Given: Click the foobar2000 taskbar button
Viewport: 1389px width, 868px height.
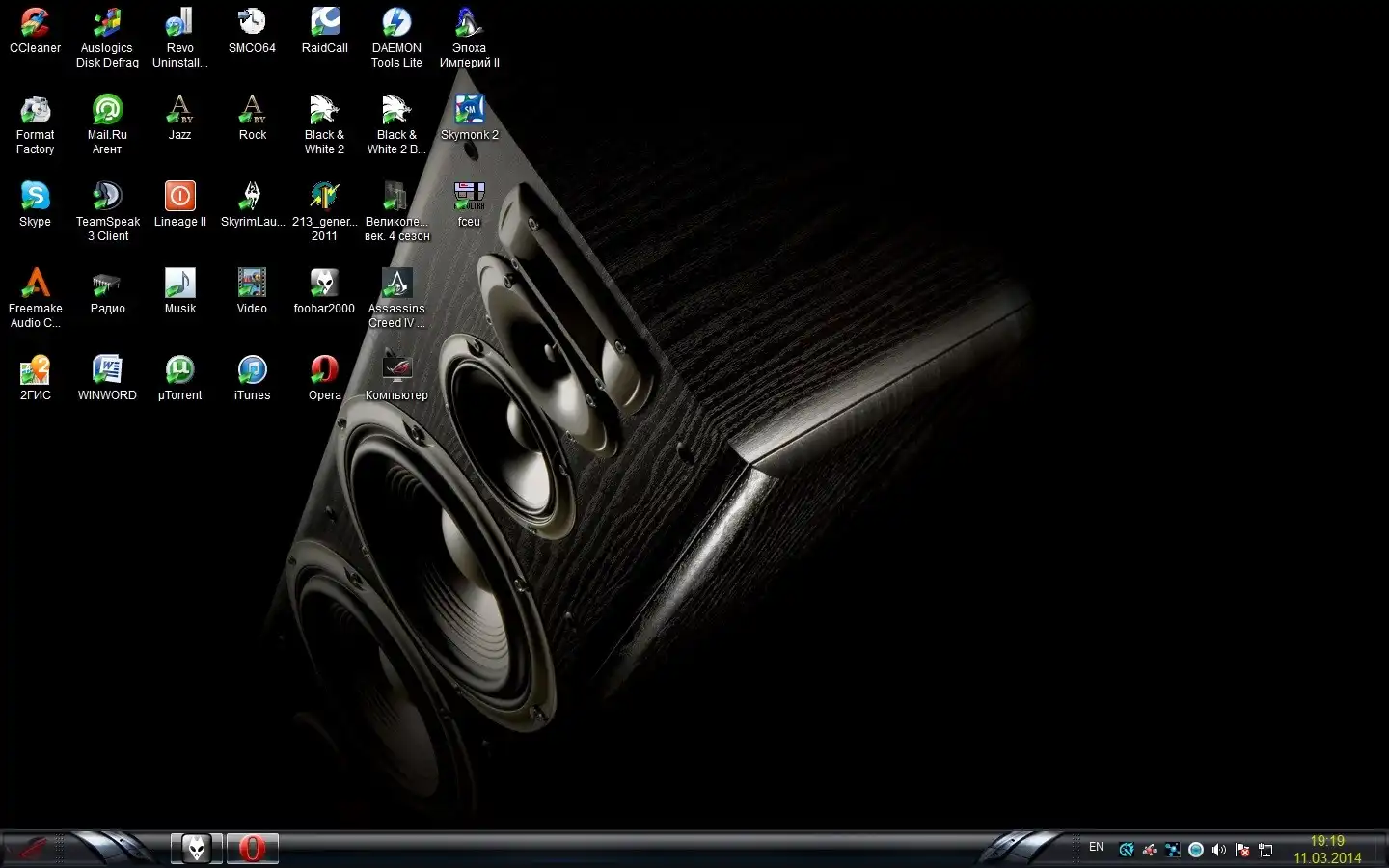Looking at the screenshot, I should click(x=197, y=849).
